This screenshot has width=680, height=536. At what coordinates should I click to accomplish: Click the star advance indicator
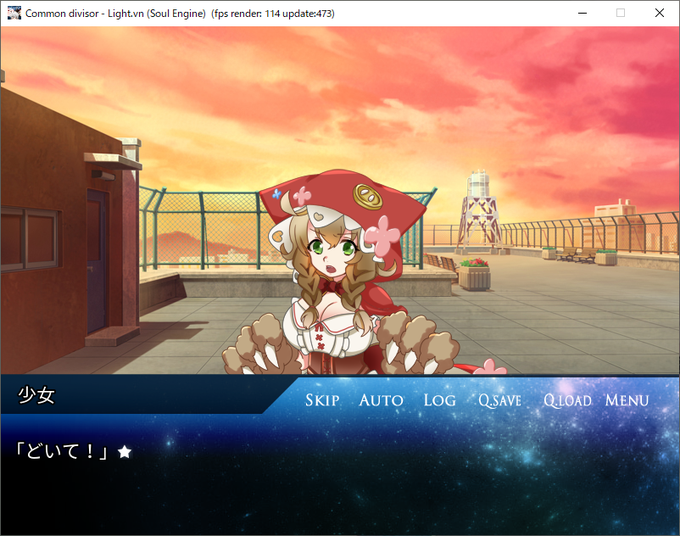pyautogui.click(x=124, y=452)
